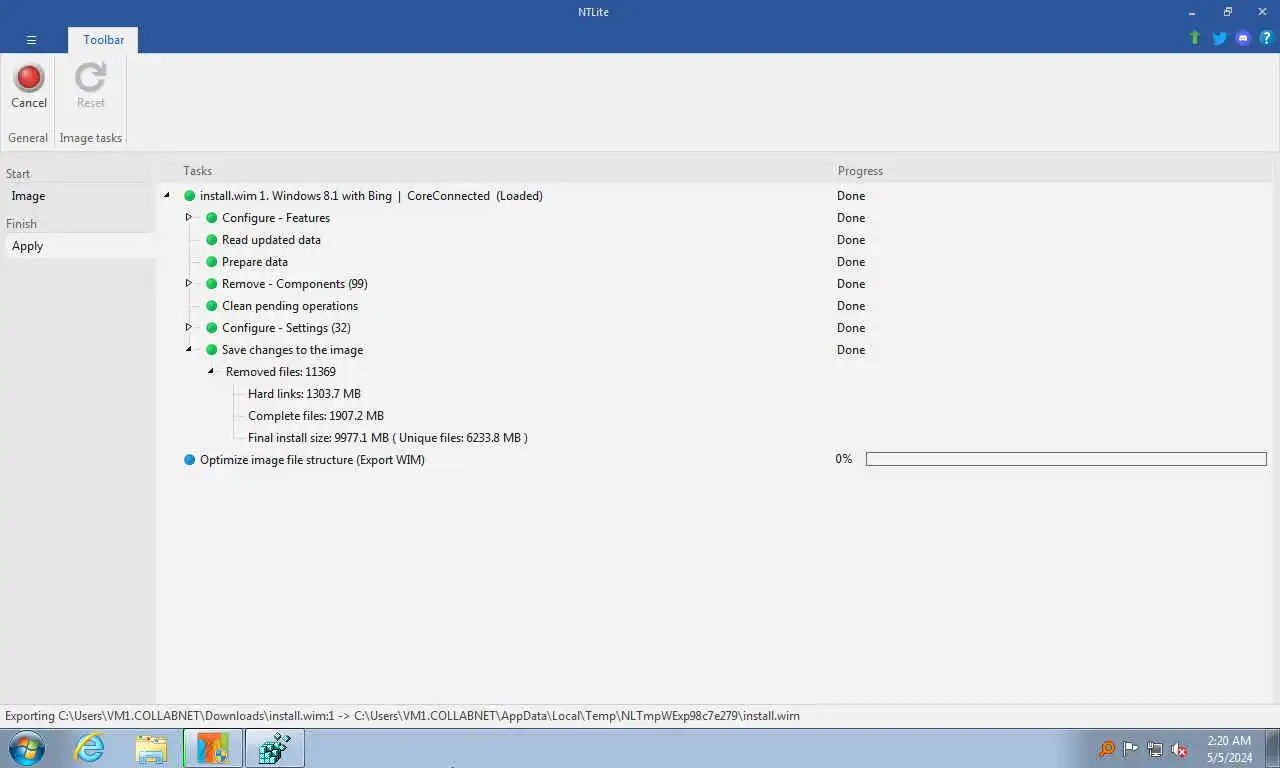Click blue dot beside Optimize image file structure
This screenshot has height=768, width=1280.
pyautogui.click(x=190, y=460)
